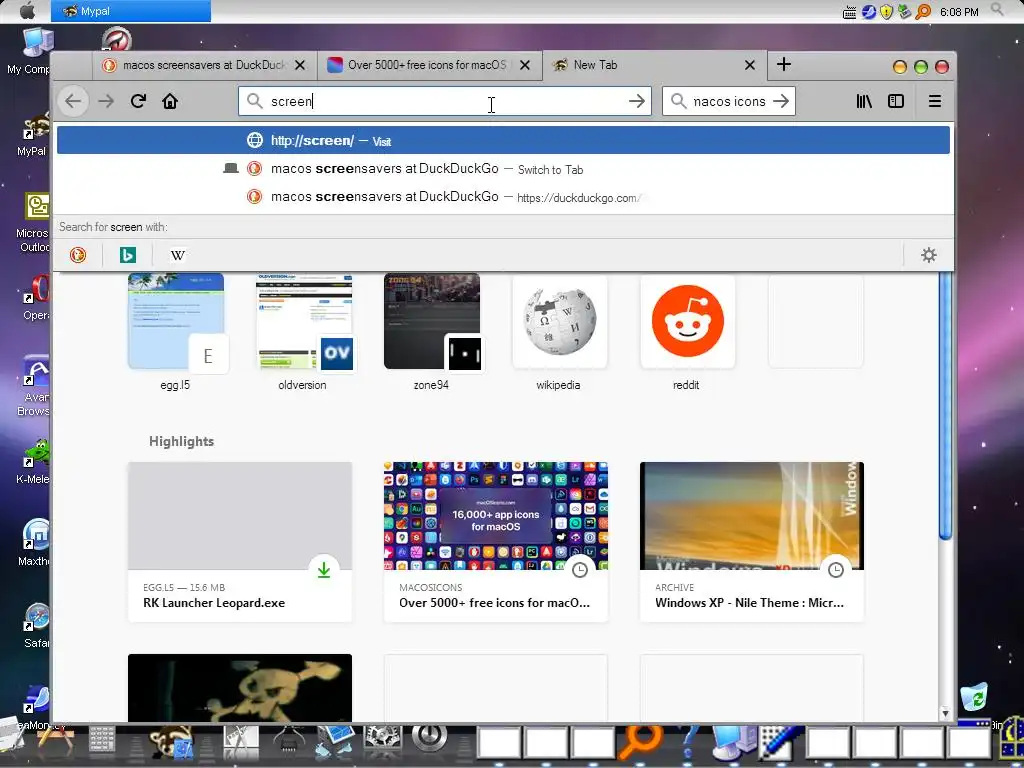Open 'Over 5000+ free icons for macO...' highlight
This screenshot has height=768, width=1024.
tap(496, 542)
